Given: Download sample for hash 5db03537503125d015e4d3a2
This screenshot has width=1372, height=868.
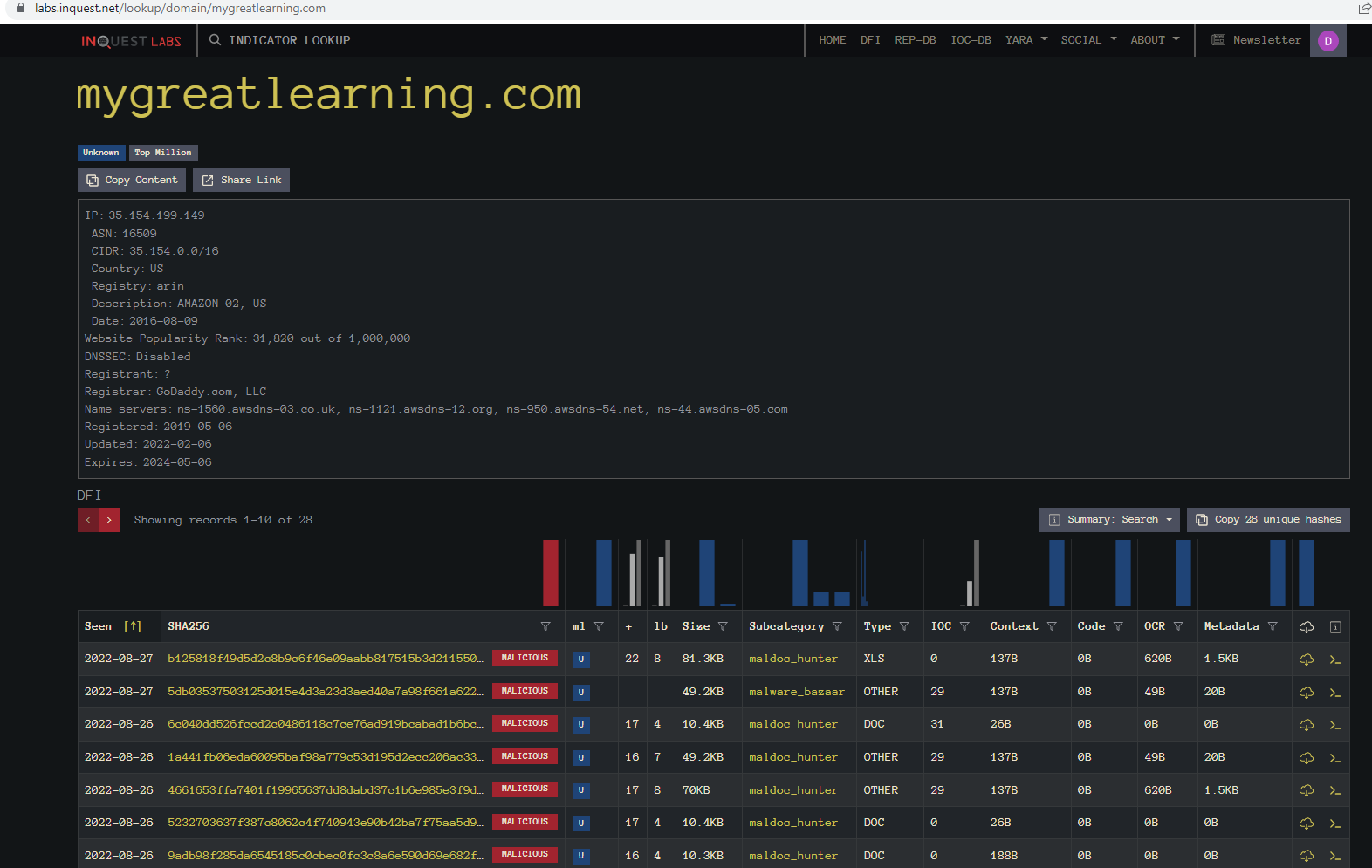Looking at the screenshot, I should 1307,693.
